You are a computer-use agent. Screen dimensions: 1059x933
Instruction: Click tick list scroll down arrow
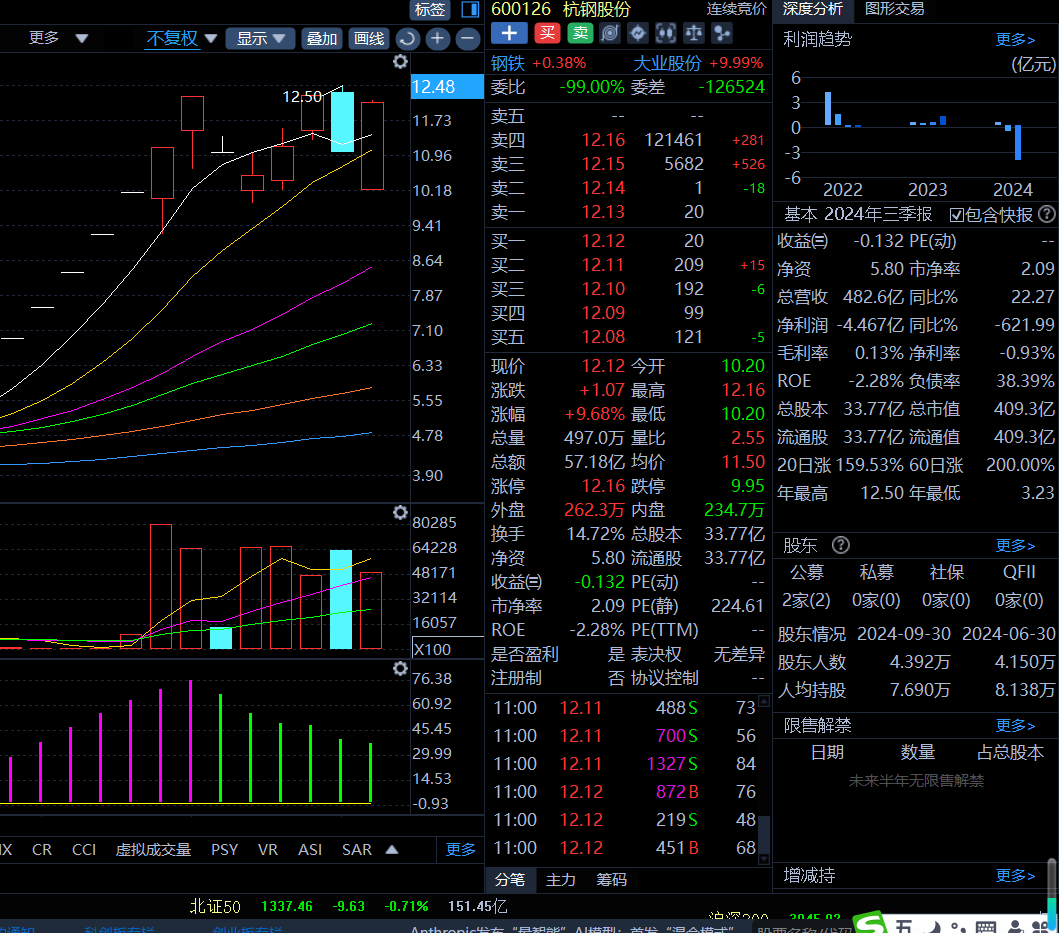pyautogui.click(x=764, y=859)
